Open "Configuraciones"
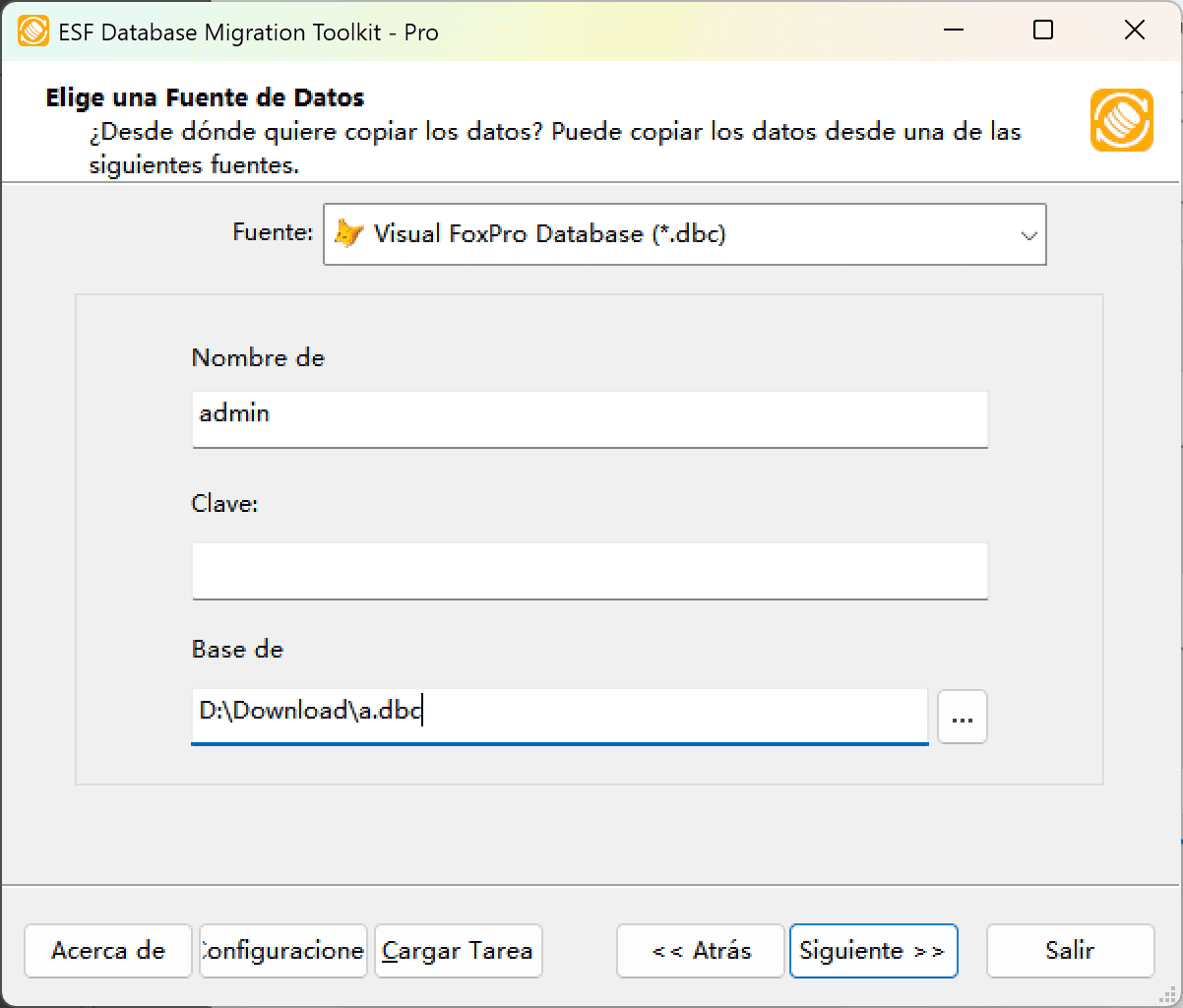The height and width of the screenshot is (1008, 1183). coord(282,951)
